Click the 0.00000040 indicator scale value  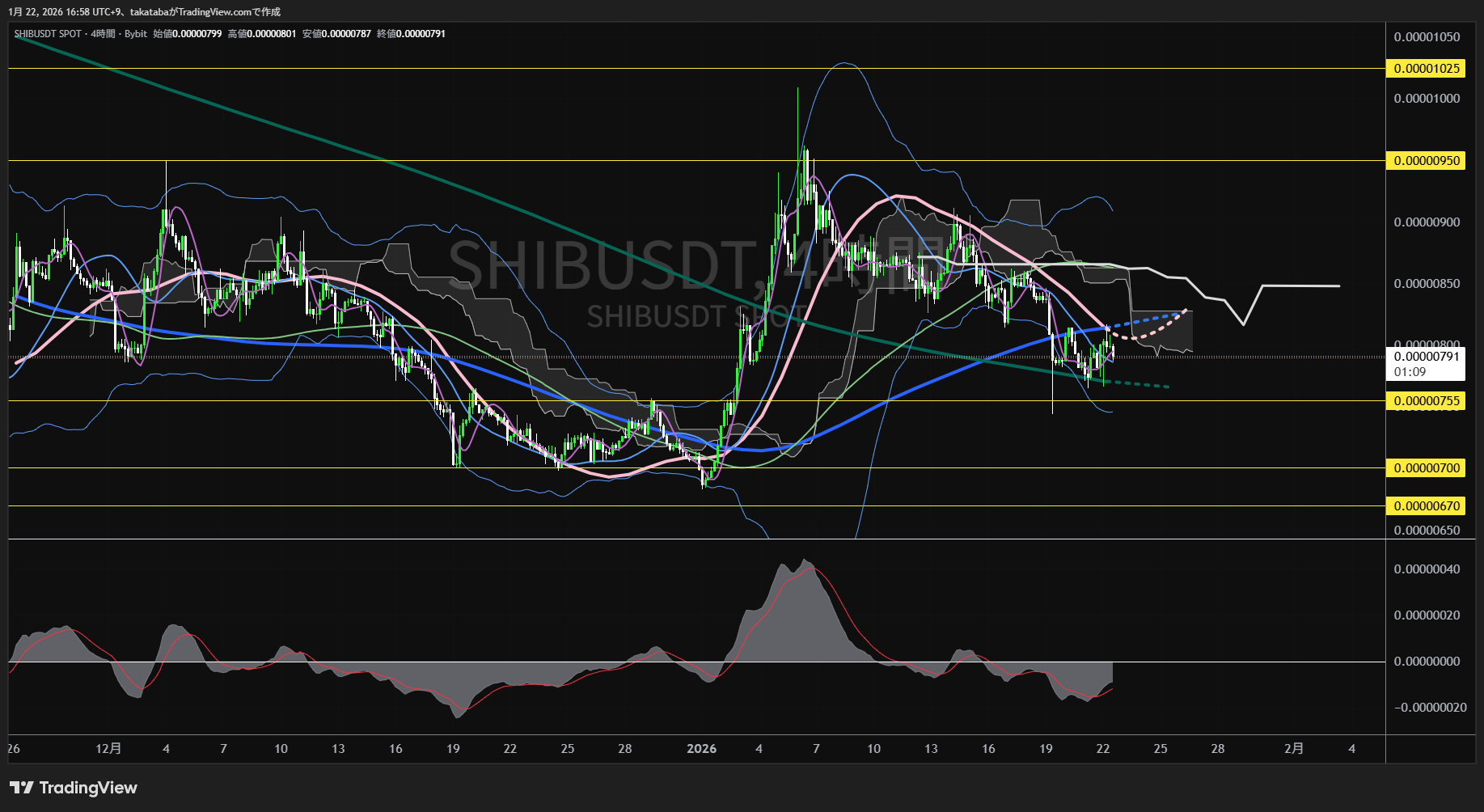[1427, 569]
